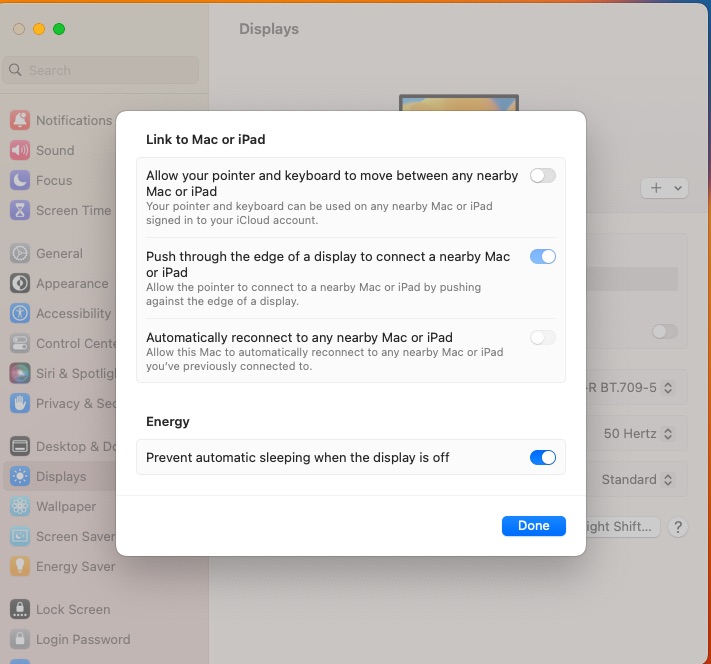Open Lock Screen settings label
711x664 pixels.
pos(73,610)
